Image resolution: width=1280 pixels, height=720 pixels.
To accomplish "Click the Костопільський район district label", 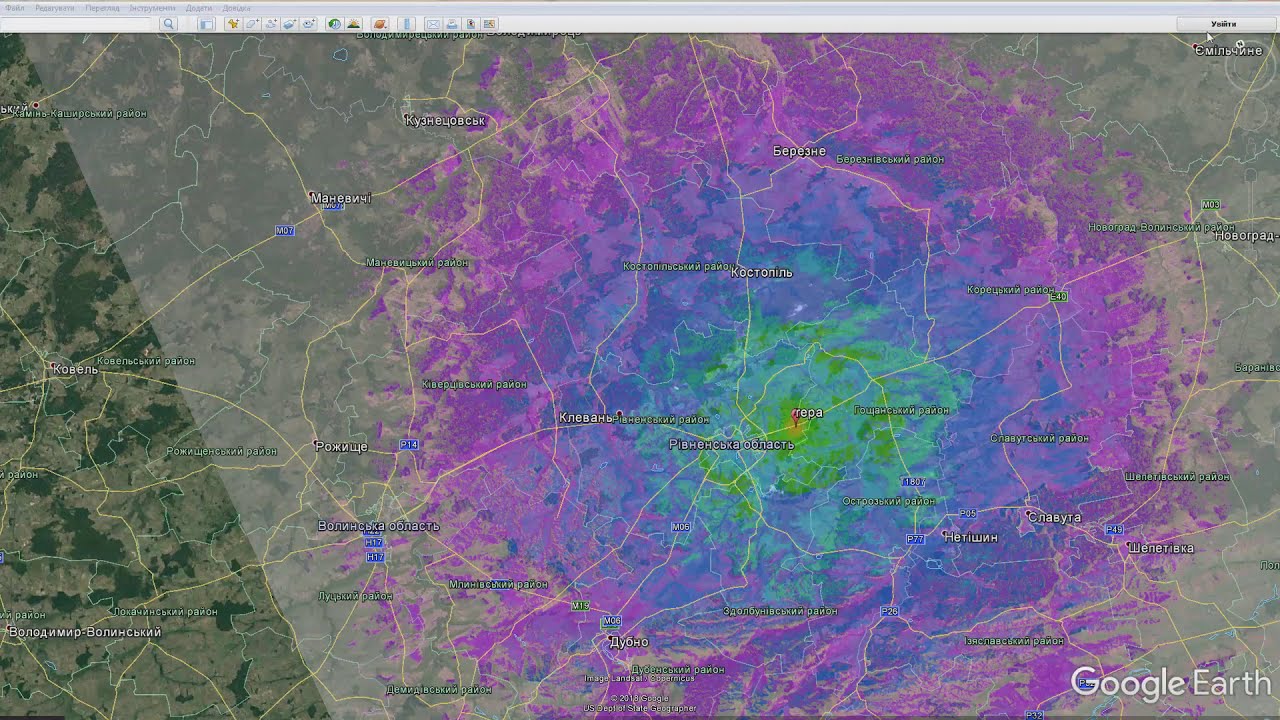I will 677,266.
